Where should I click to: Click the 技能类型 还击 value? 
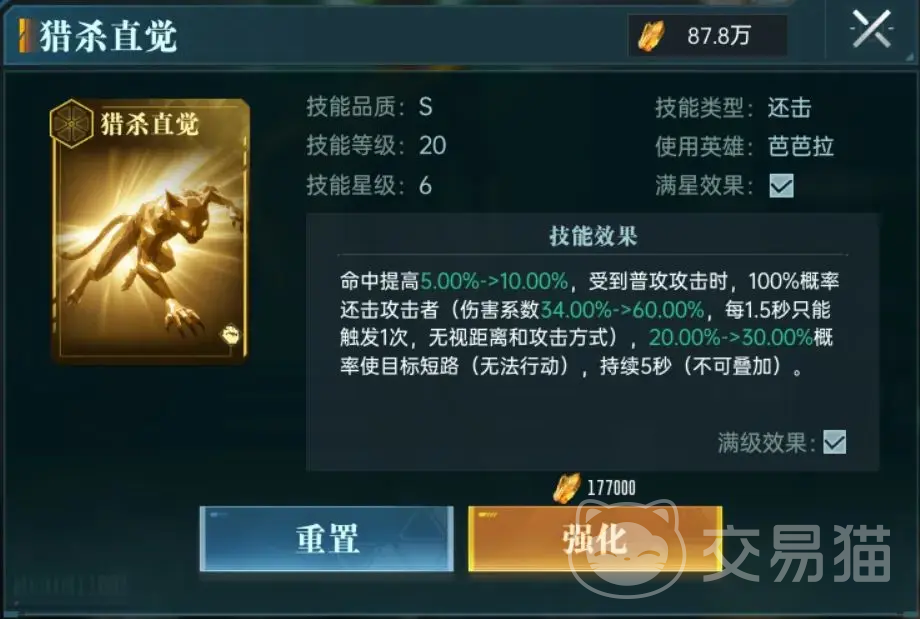(x=789, y=108)
